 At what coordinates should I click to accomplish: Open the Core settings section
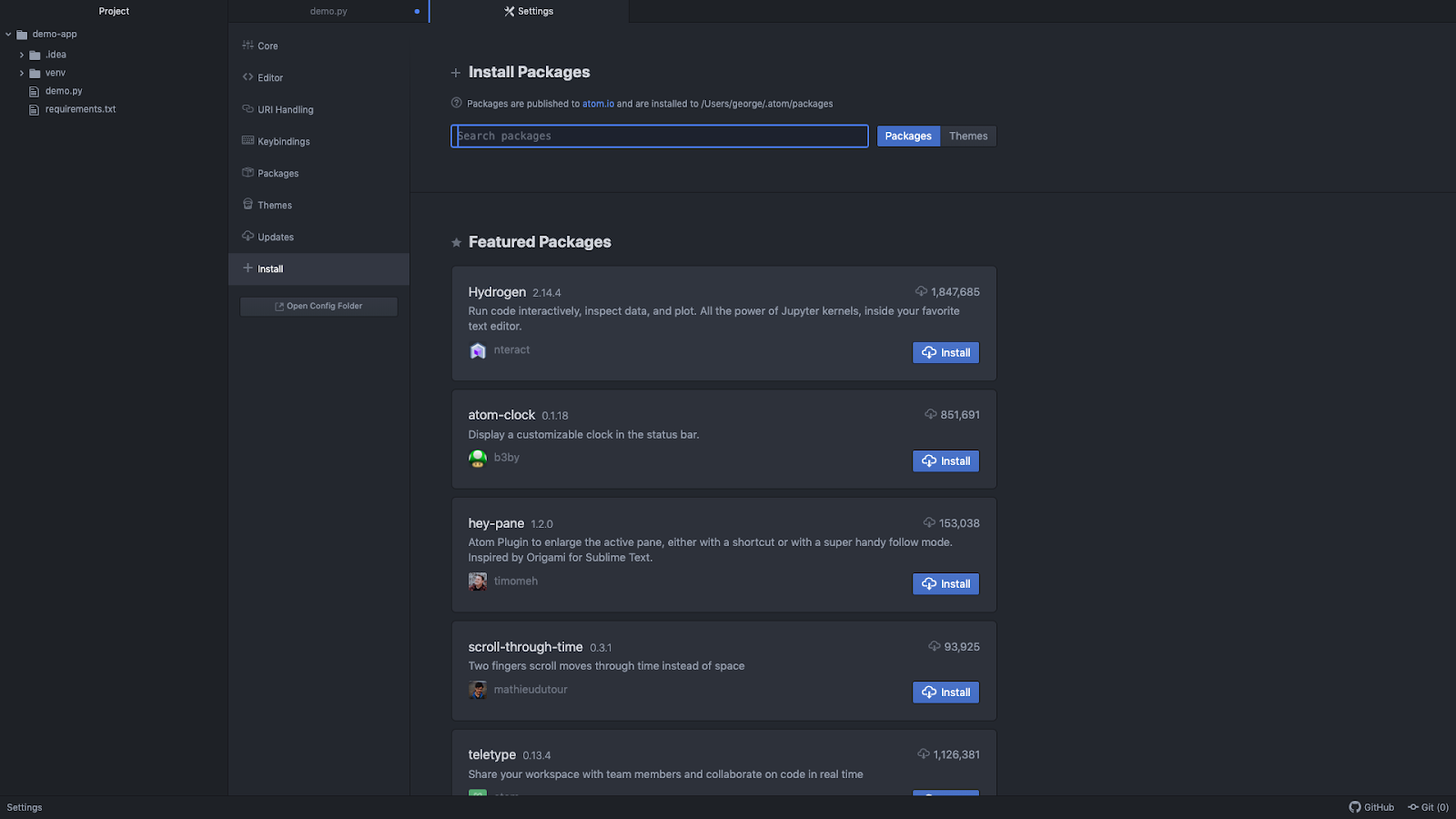pyautogui.click(x=318, y=45)
